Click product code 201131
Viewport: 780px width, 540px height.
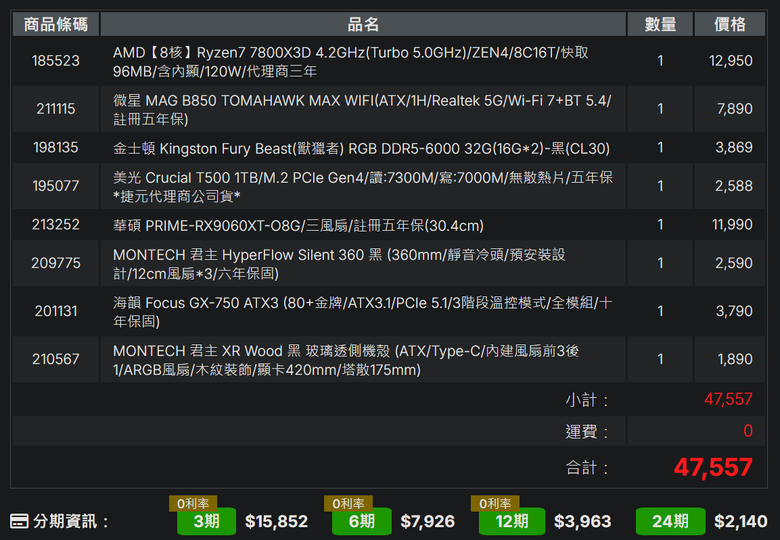click(x=56, y=311)
